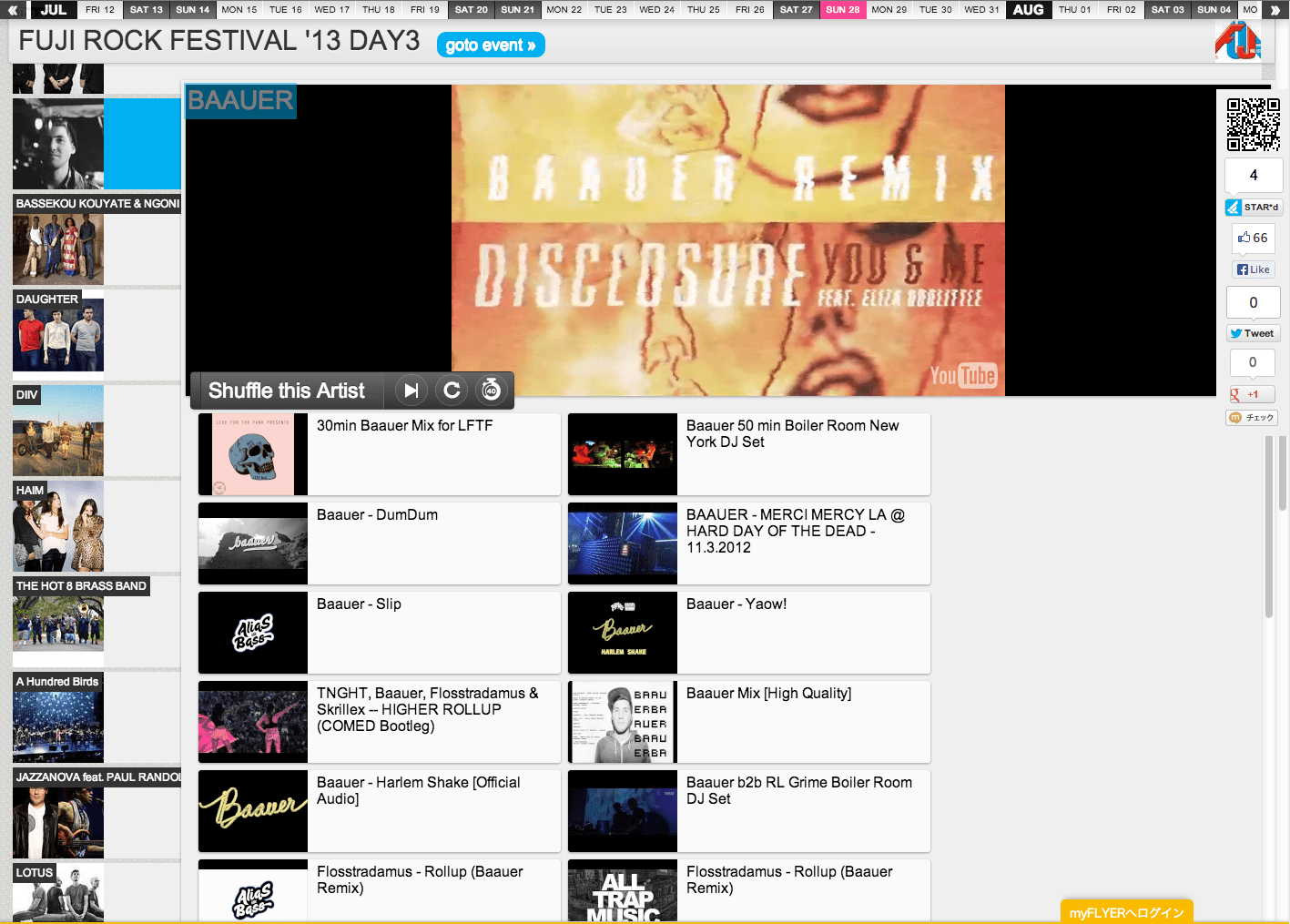Open the QR code image

point(1253,124)
